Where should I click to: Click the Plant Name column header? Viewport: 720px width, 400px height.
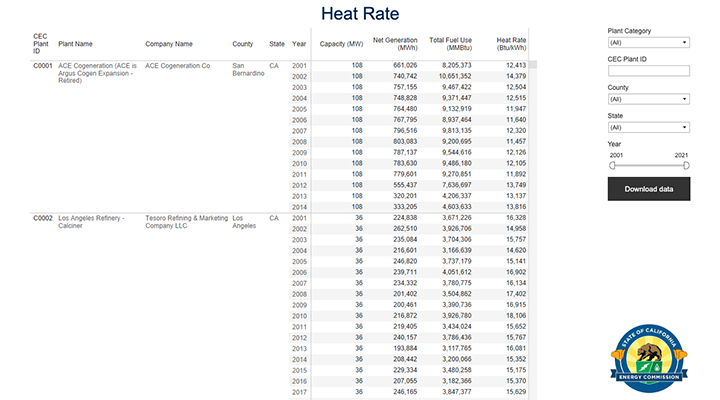click(75, 44)
